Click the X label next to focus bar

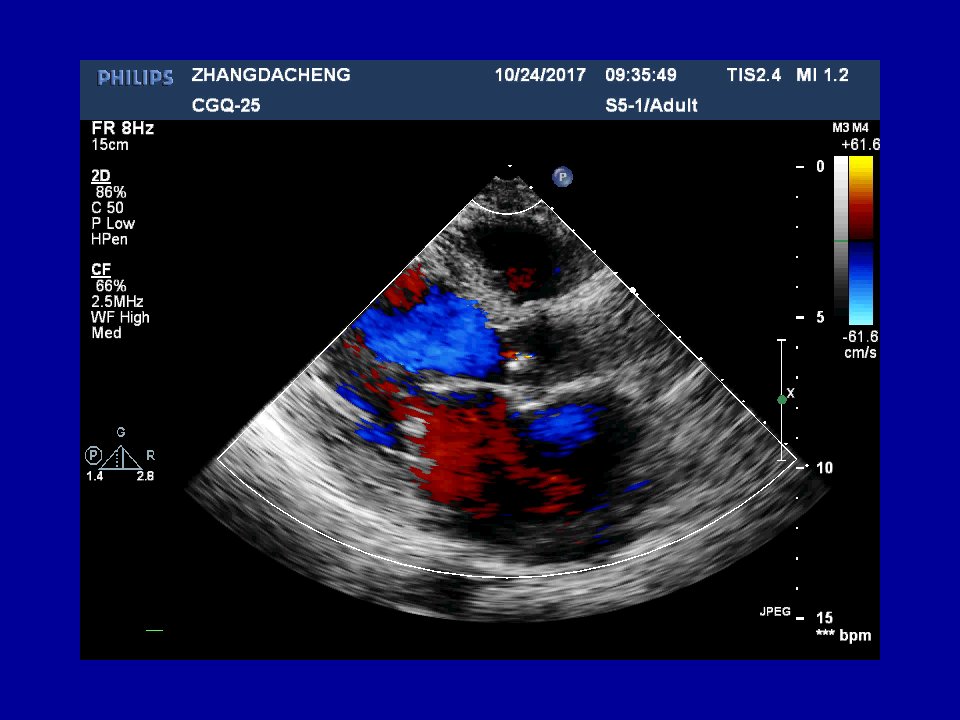[790, 394]
